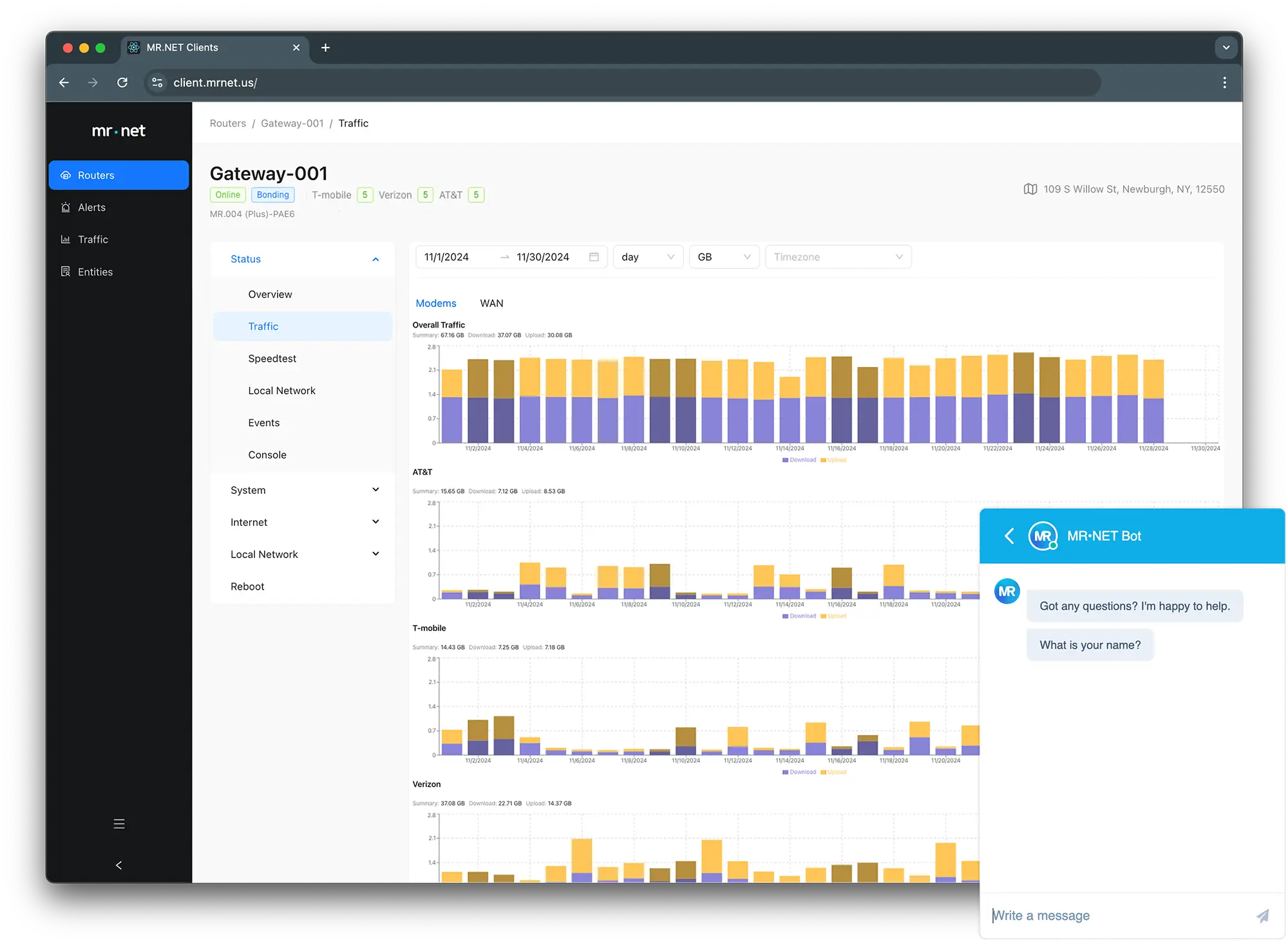The image size is (1288, 943).
Task: Go back using chat panel back arrow
Action: [x=1009, y=536]
